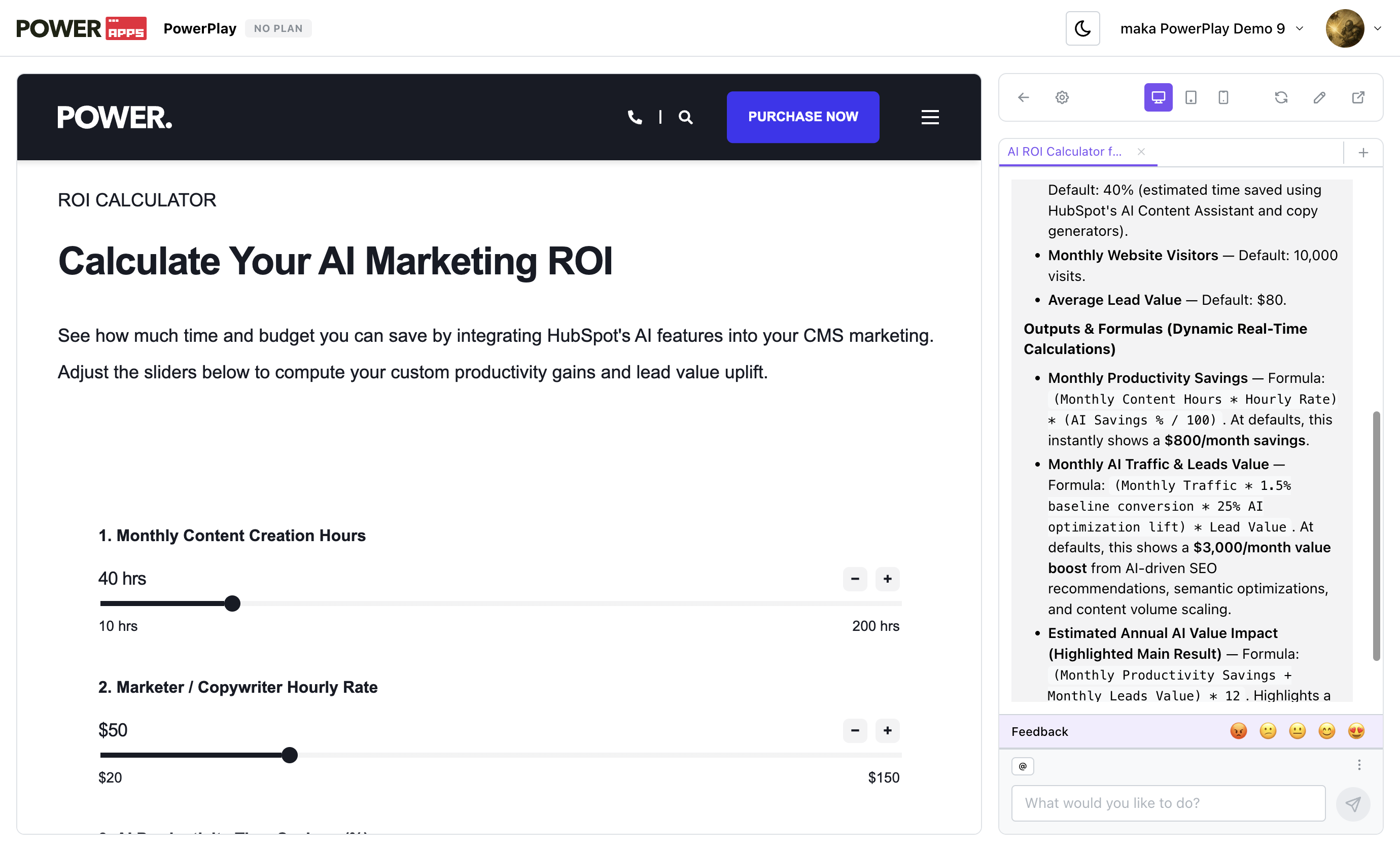Viewport: 1400px width, 851px height.
Task: Increase Marketer Hourly Rate with plus button
Action: click(887, 731)
